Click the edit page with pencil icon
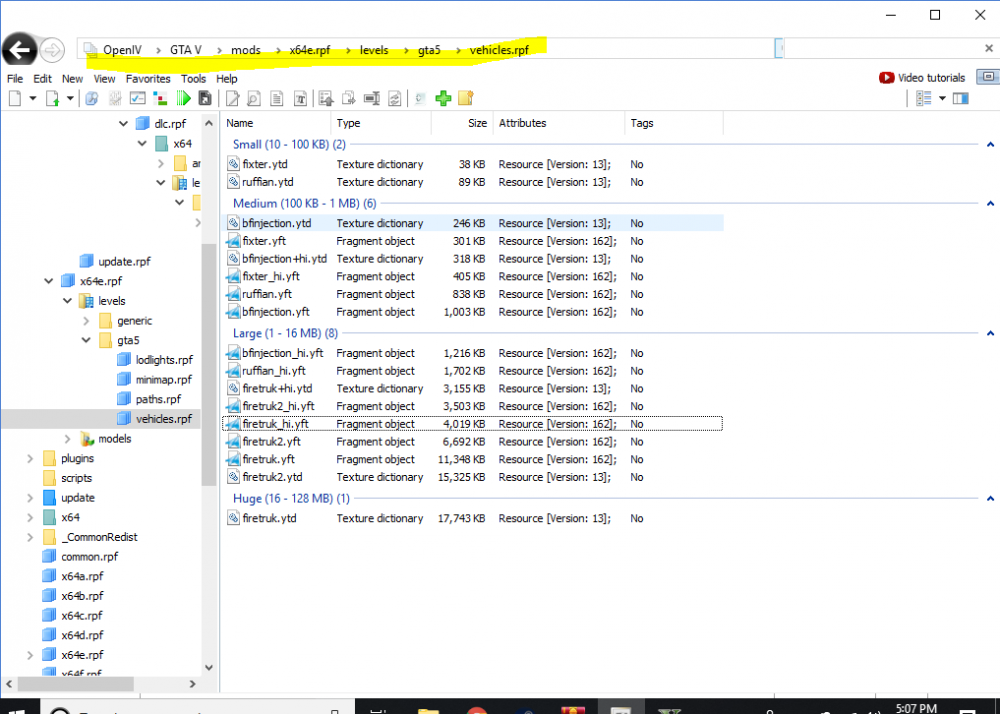1000x714 pixels. [232, 98]
